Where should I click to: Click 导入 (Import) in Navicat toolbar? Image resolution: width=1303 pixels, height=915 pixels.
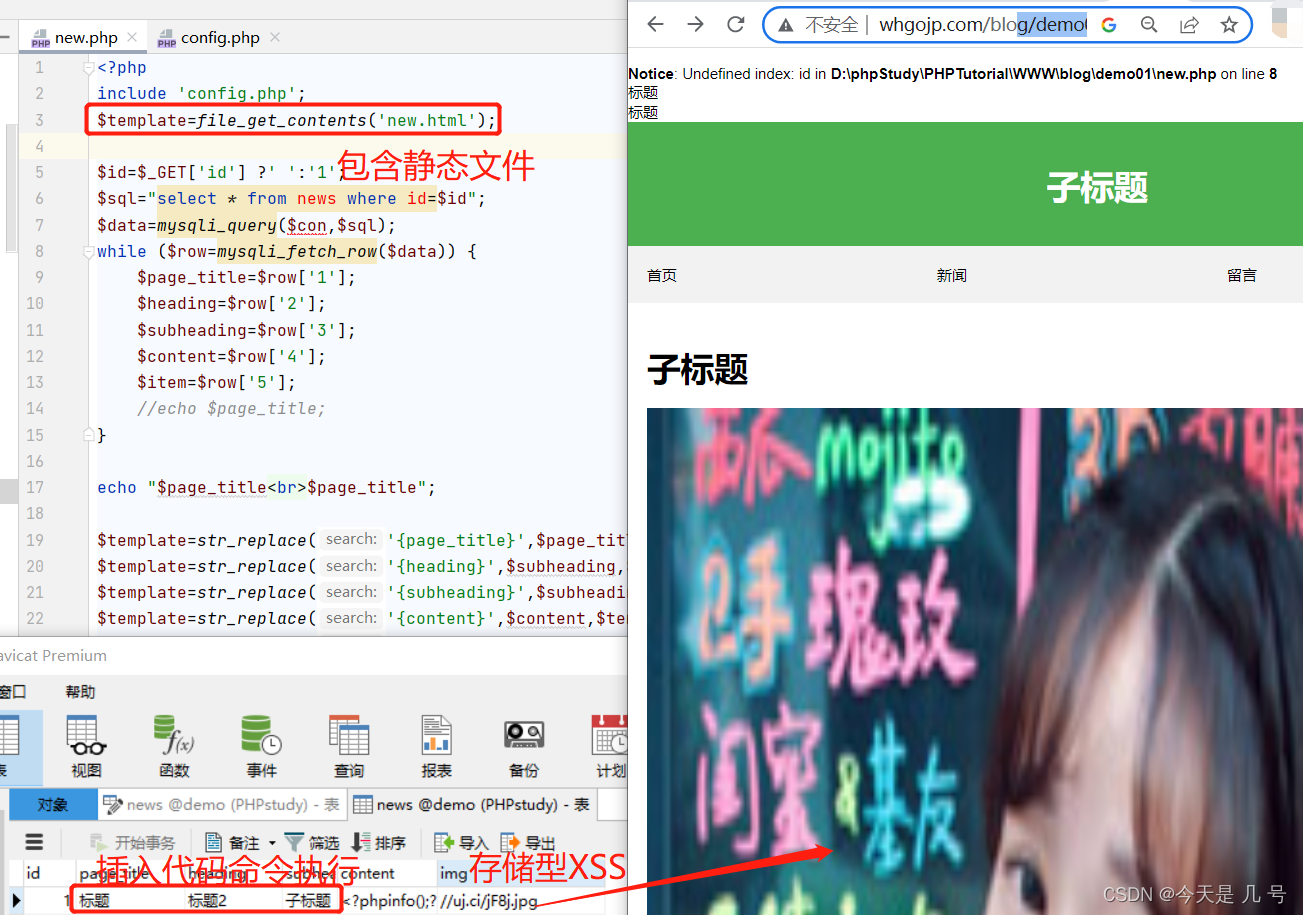461,843
